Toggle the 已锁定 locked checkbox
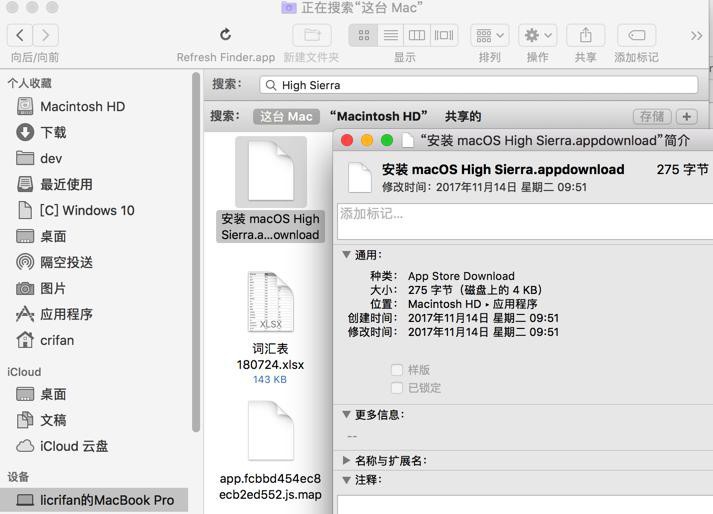 click(397, 388)
